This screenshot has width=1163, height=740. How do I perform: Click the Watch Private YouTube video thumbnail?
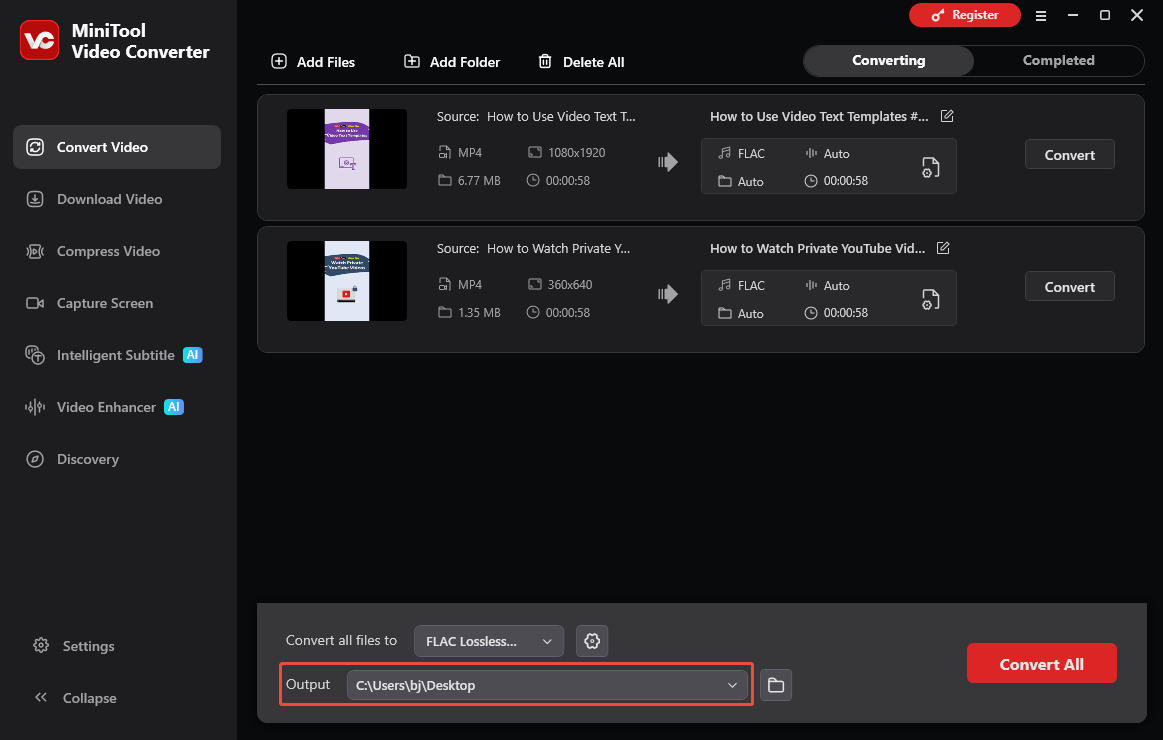(346, 281)
